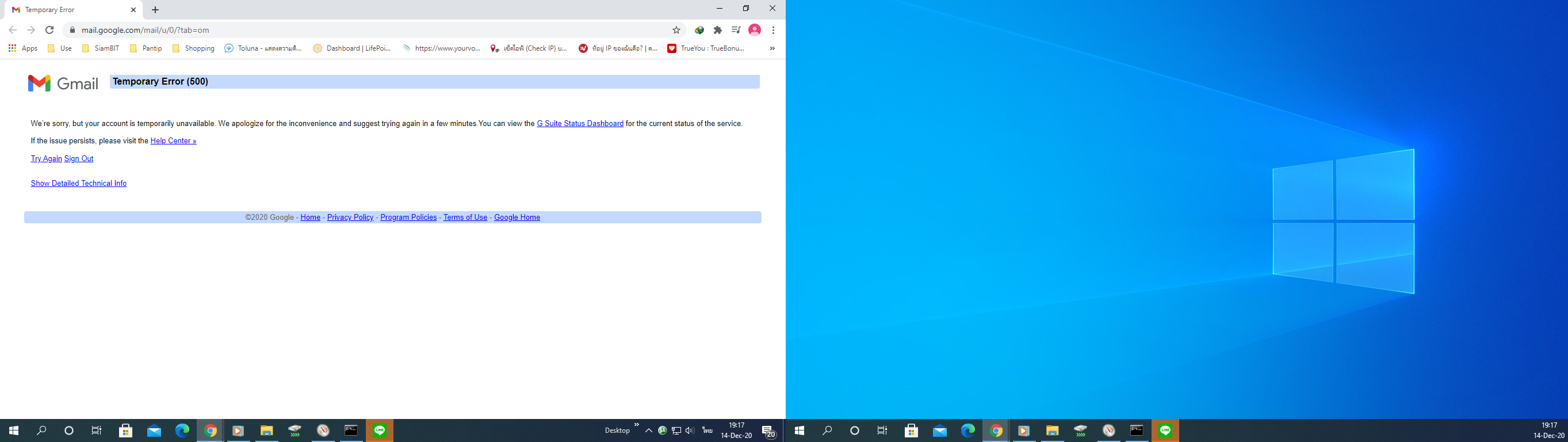Click the Sign Out link

pyautogui.click(x=79, y=158)
